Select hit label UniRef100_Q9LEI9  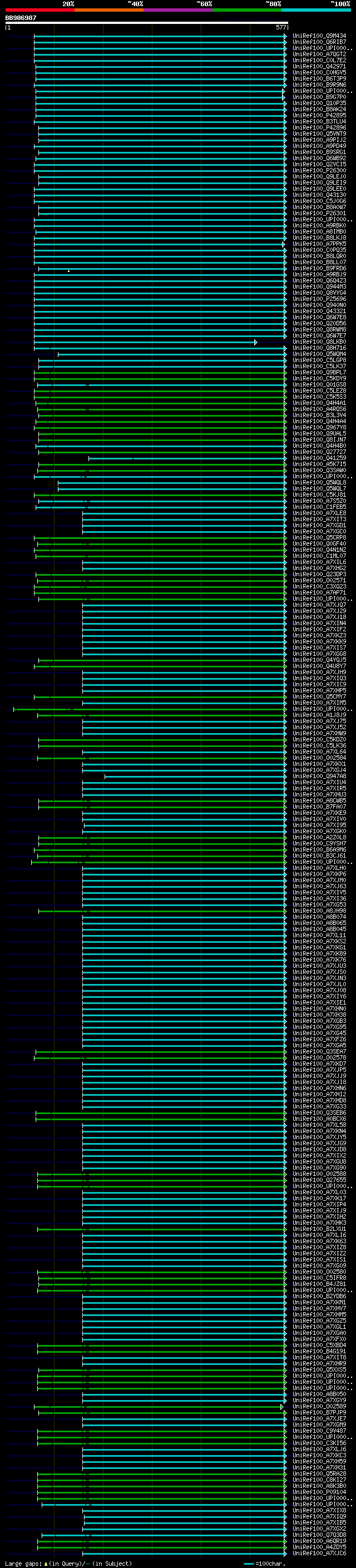click(319, 182)
